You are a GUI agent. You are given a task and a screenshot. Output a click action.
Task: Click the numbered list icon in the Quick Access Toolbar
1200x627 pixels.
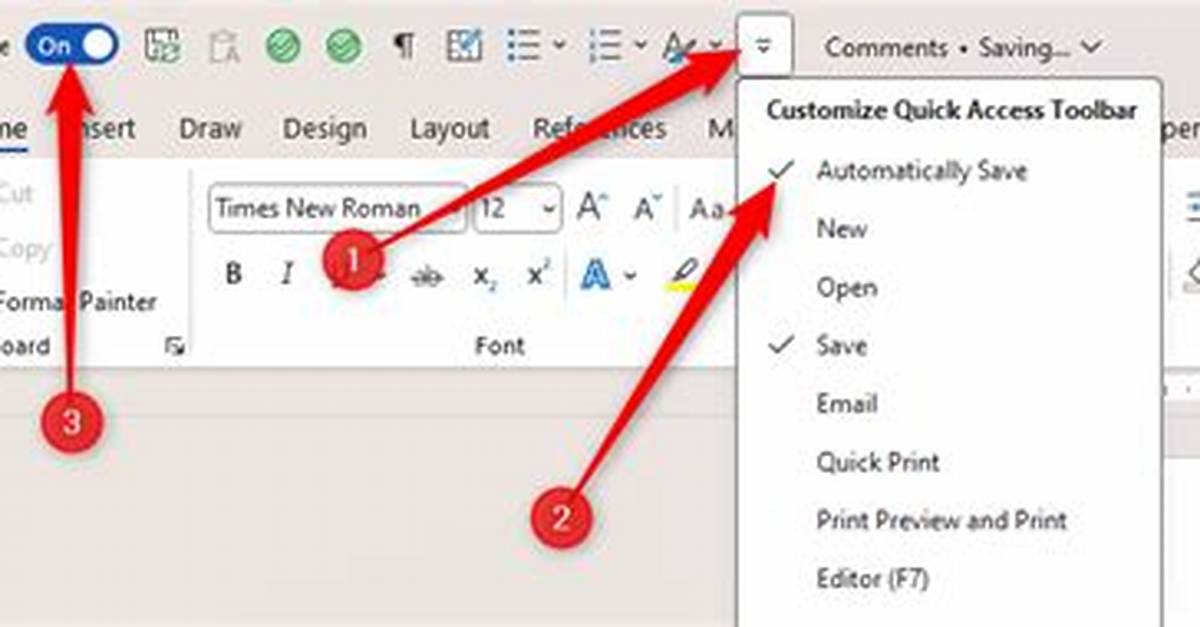coord(606,46)
